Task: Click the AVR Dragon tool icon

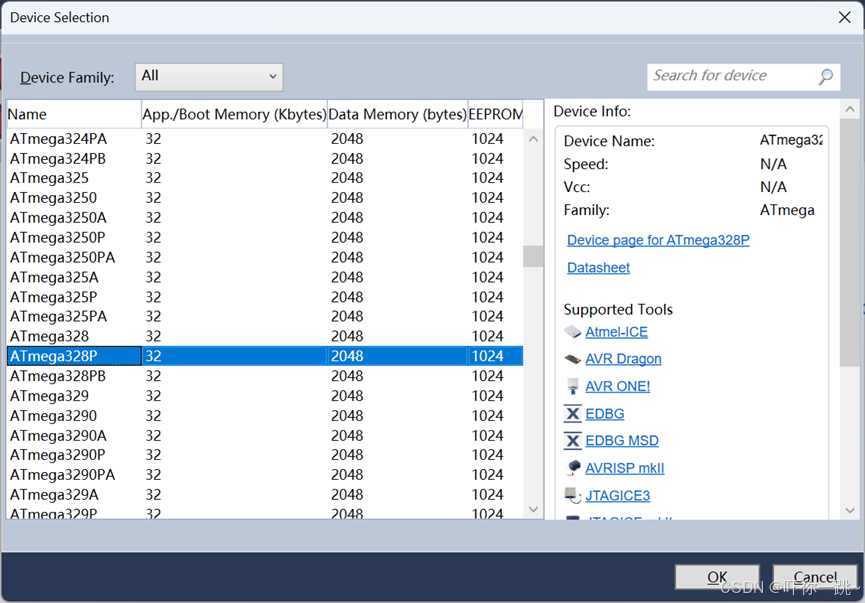Action: click(573, 359)
